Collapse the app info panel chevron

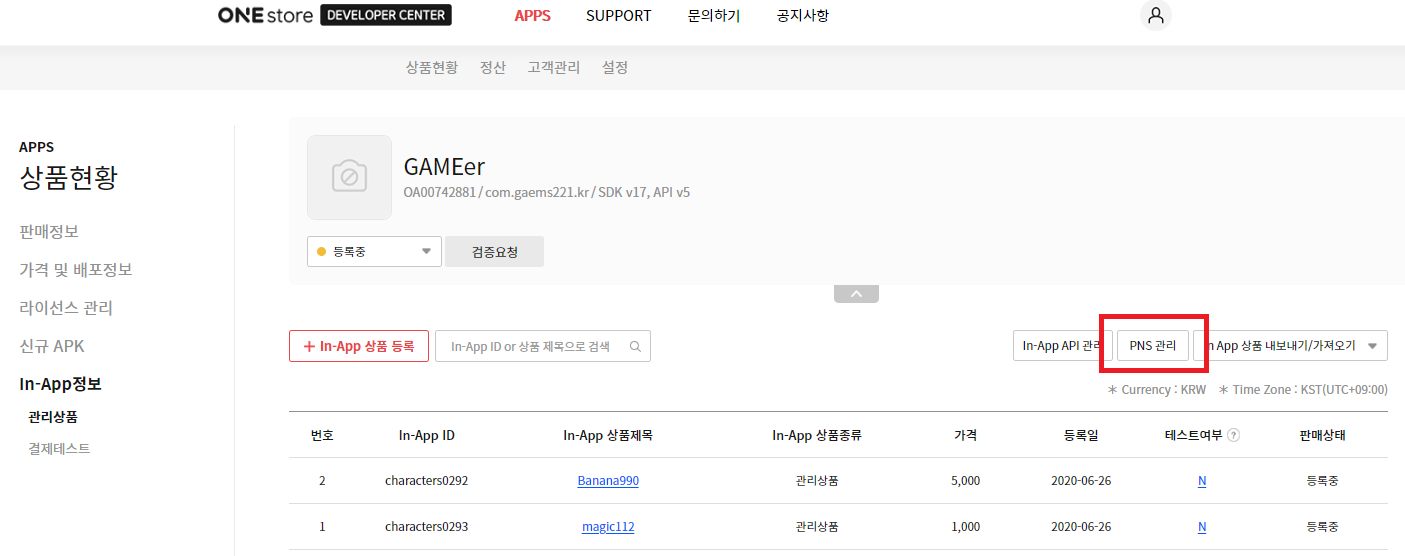click(x=856, y=294)
